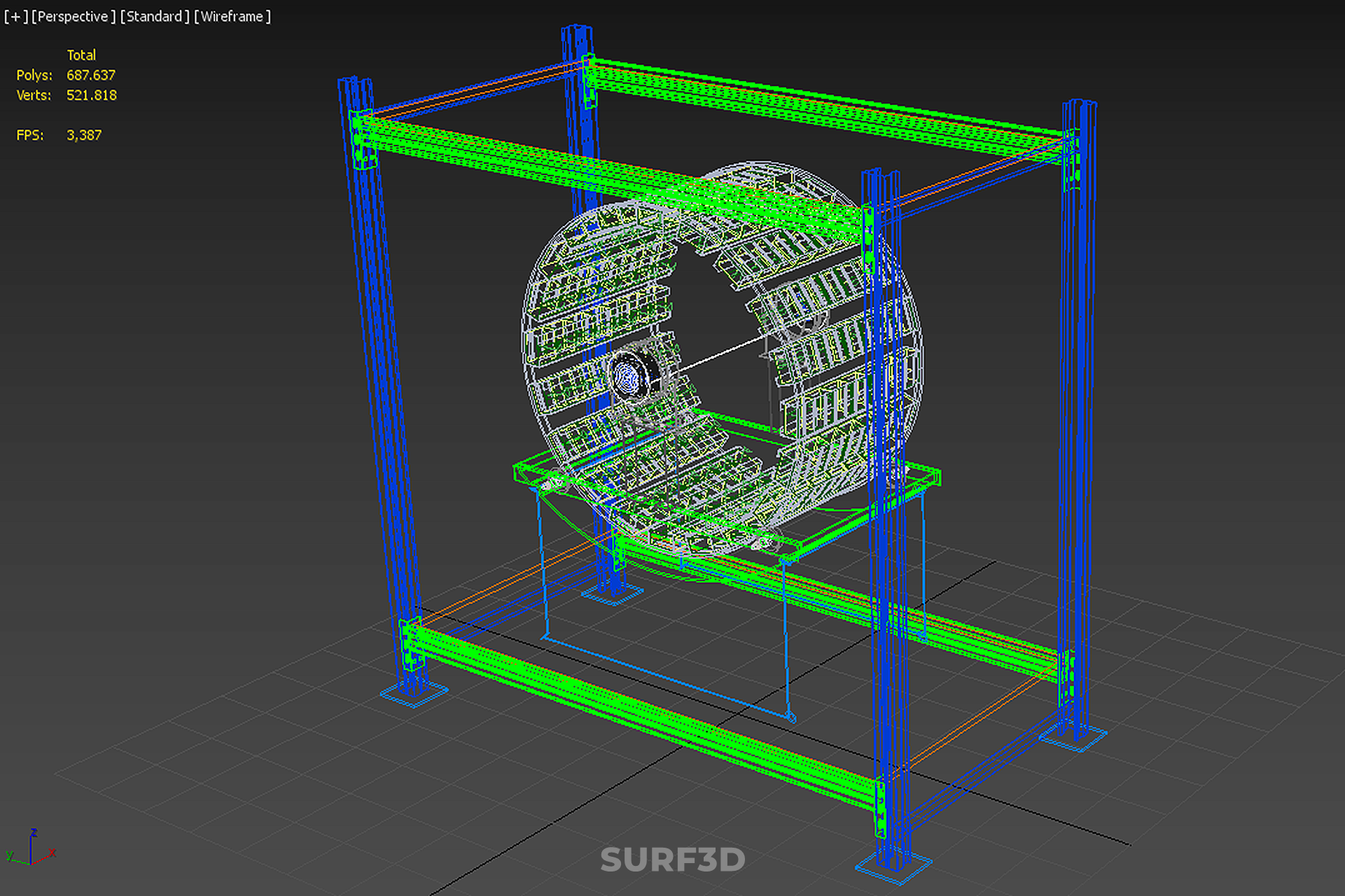Open the [+] viewport general menu
Image resolution: width=1345 pixels, height=896 pixels.
click(15, 16)
